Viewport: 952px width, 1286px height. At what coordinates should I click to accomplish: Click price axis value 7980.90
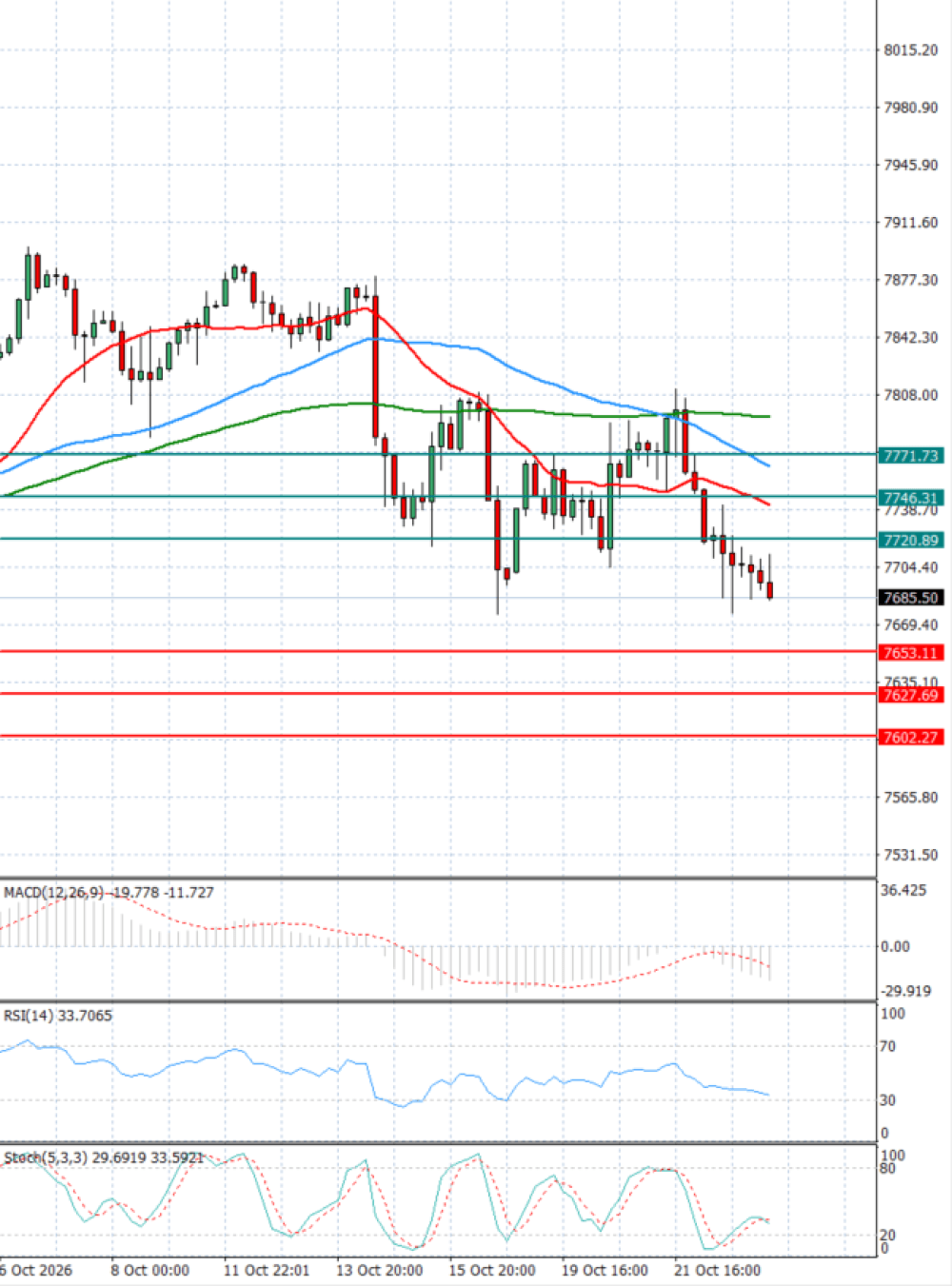(910, 108)
